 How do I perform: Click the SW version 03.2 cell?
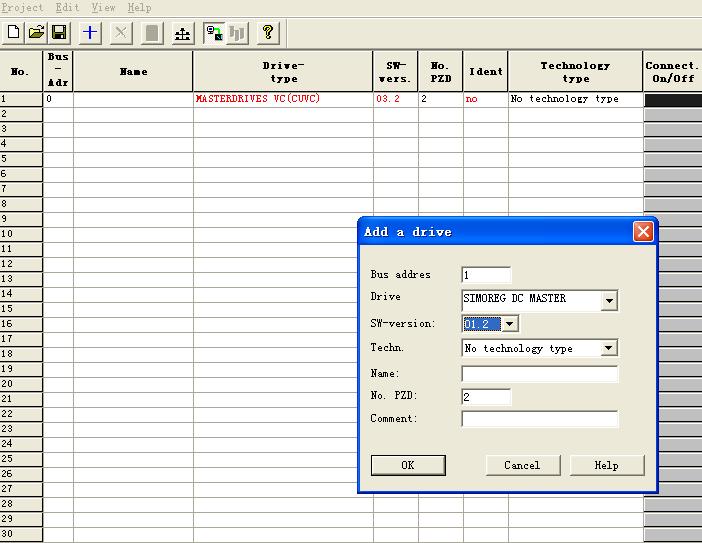[x=395, y=99]
